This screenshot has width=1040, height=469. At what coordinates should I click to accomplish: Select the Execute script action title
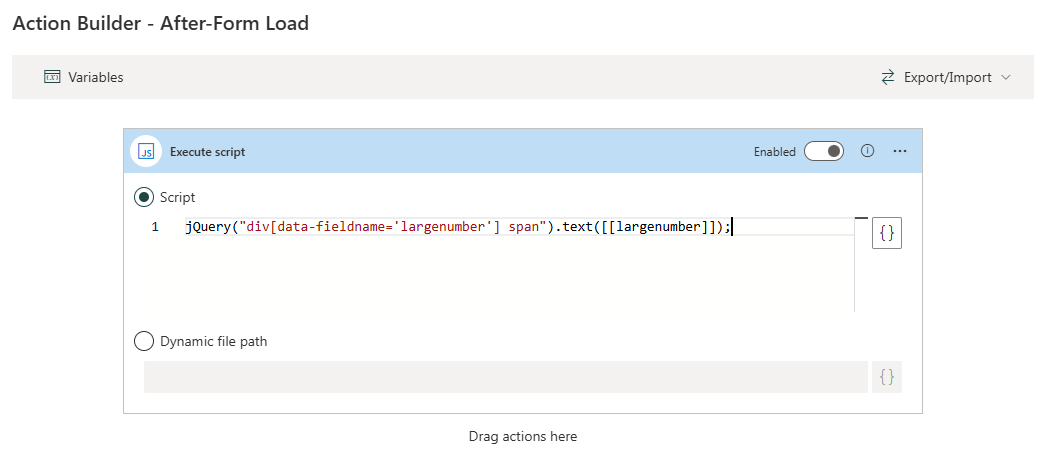(x=207, y=152)
